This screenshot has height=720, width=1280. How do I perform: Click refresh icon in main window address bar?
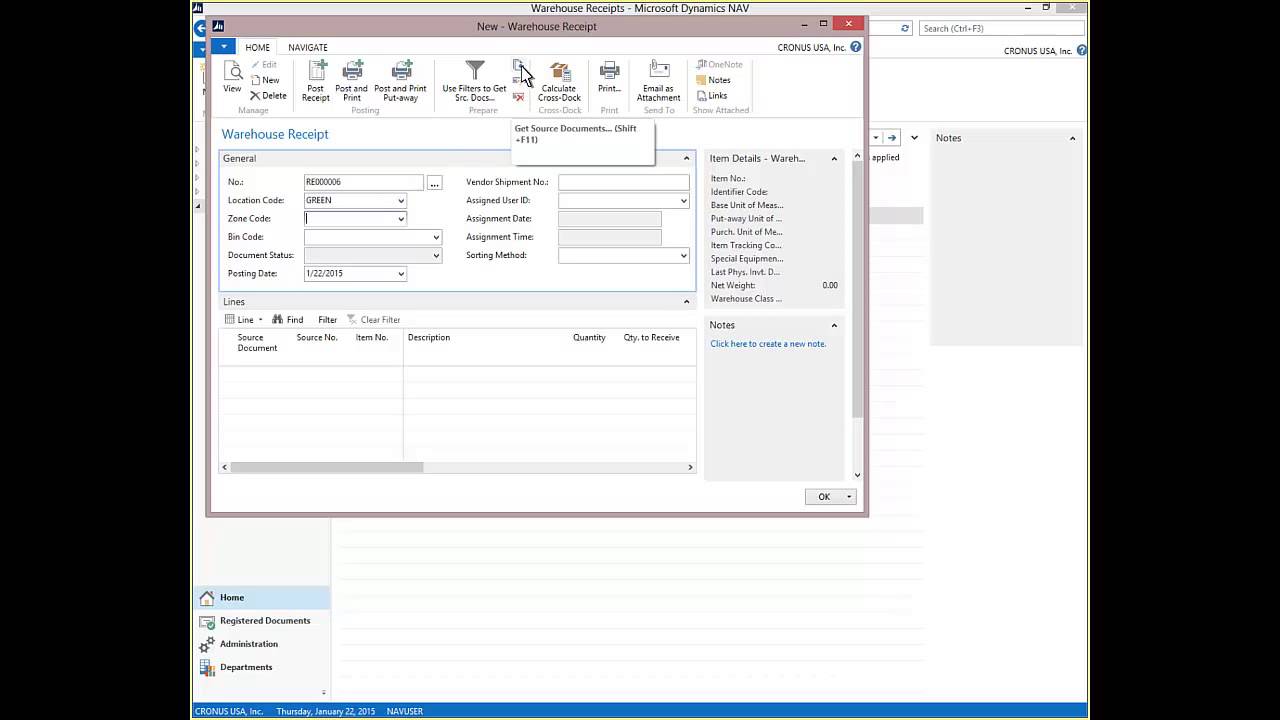tap(905, 29)
